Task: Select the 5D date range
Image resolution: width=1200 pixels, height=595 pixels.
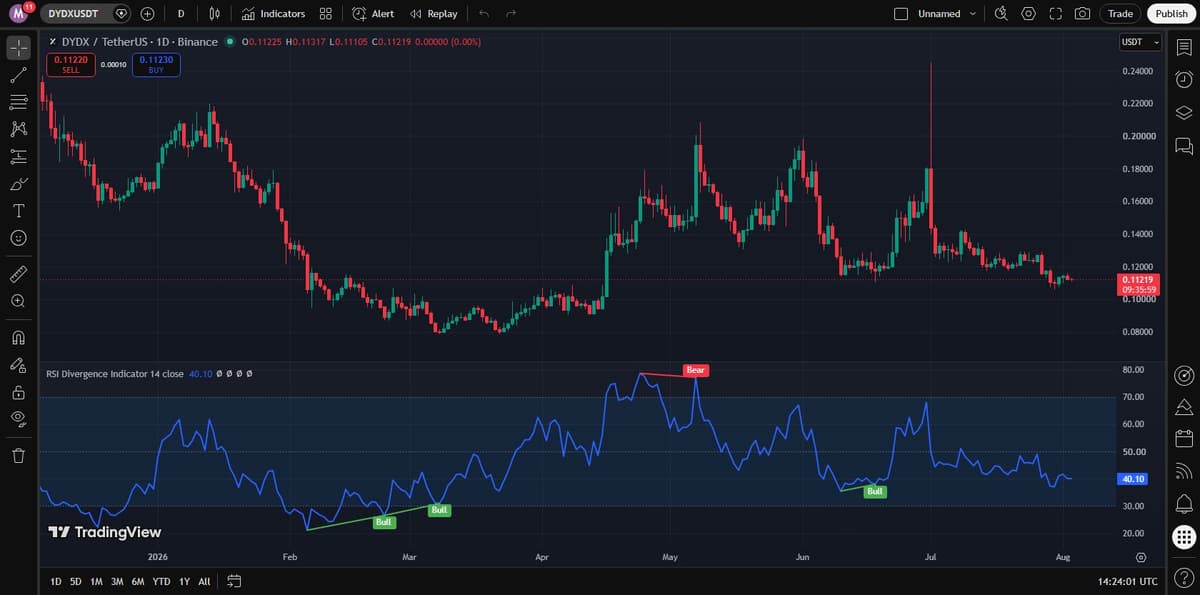Action: [76, 581]
